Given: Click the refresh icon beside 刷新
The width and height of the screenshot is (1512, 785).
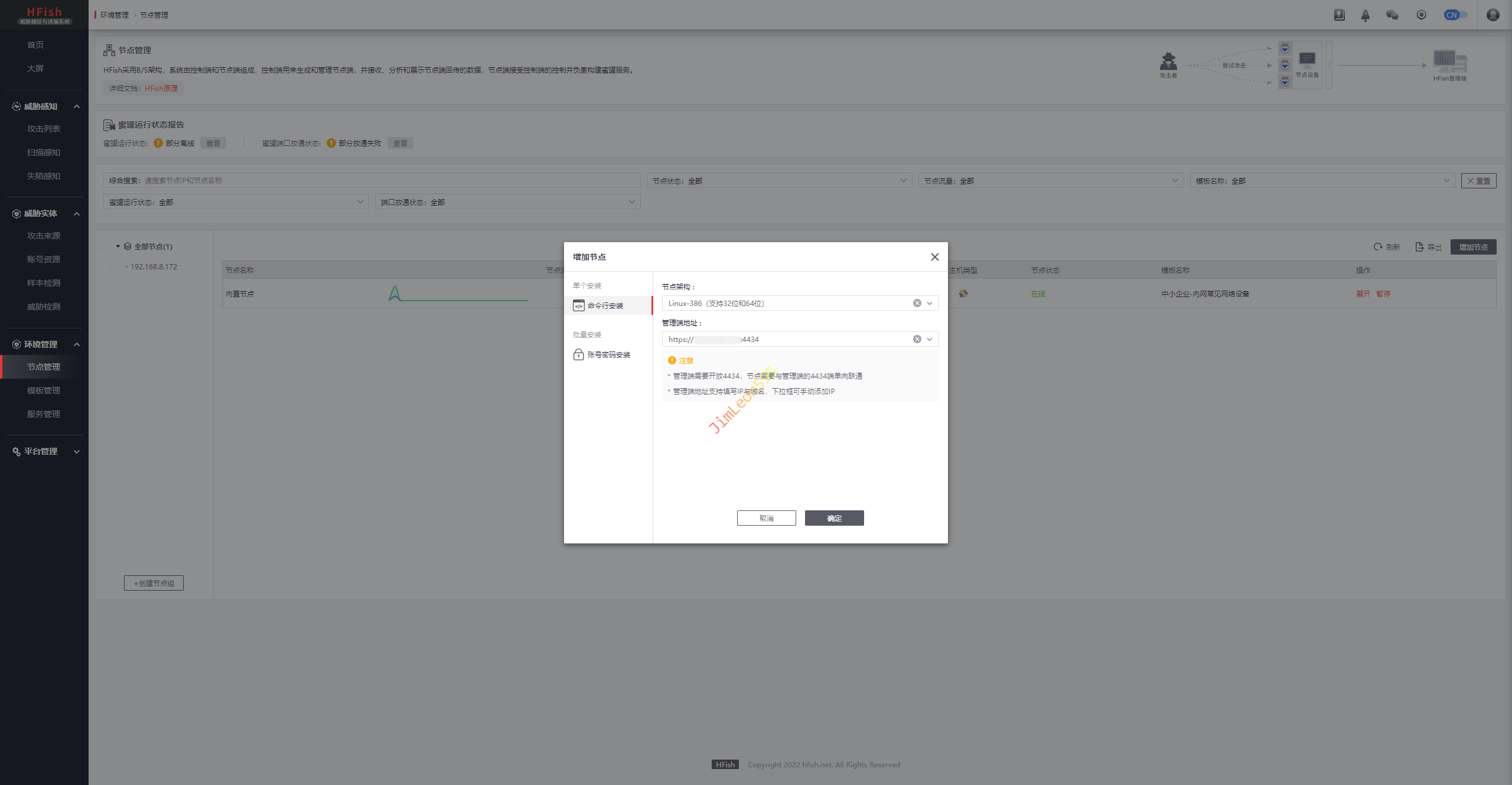Looking at the screenshot, I should pos(1377,247).
